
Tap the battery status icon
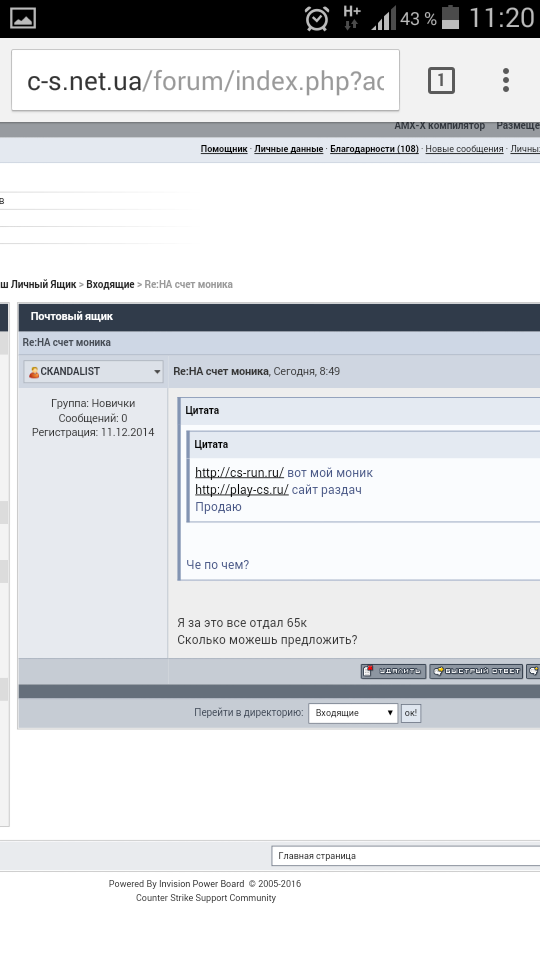click(450, 18)
